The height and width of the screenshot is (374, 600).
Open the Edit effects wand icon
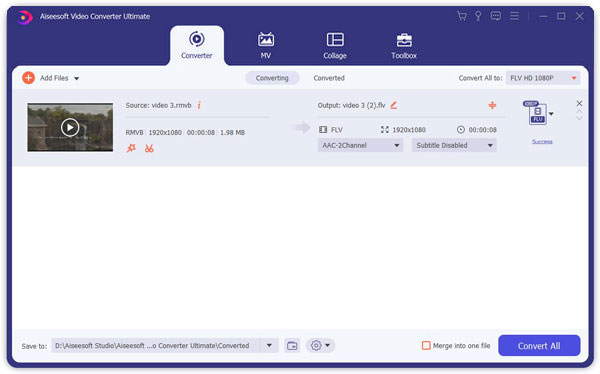point(131,148)
